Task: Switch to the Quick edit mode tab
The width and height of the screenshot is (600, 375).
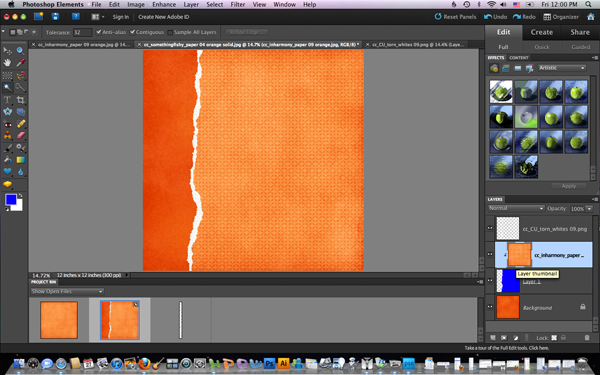Action: [541, 47]
